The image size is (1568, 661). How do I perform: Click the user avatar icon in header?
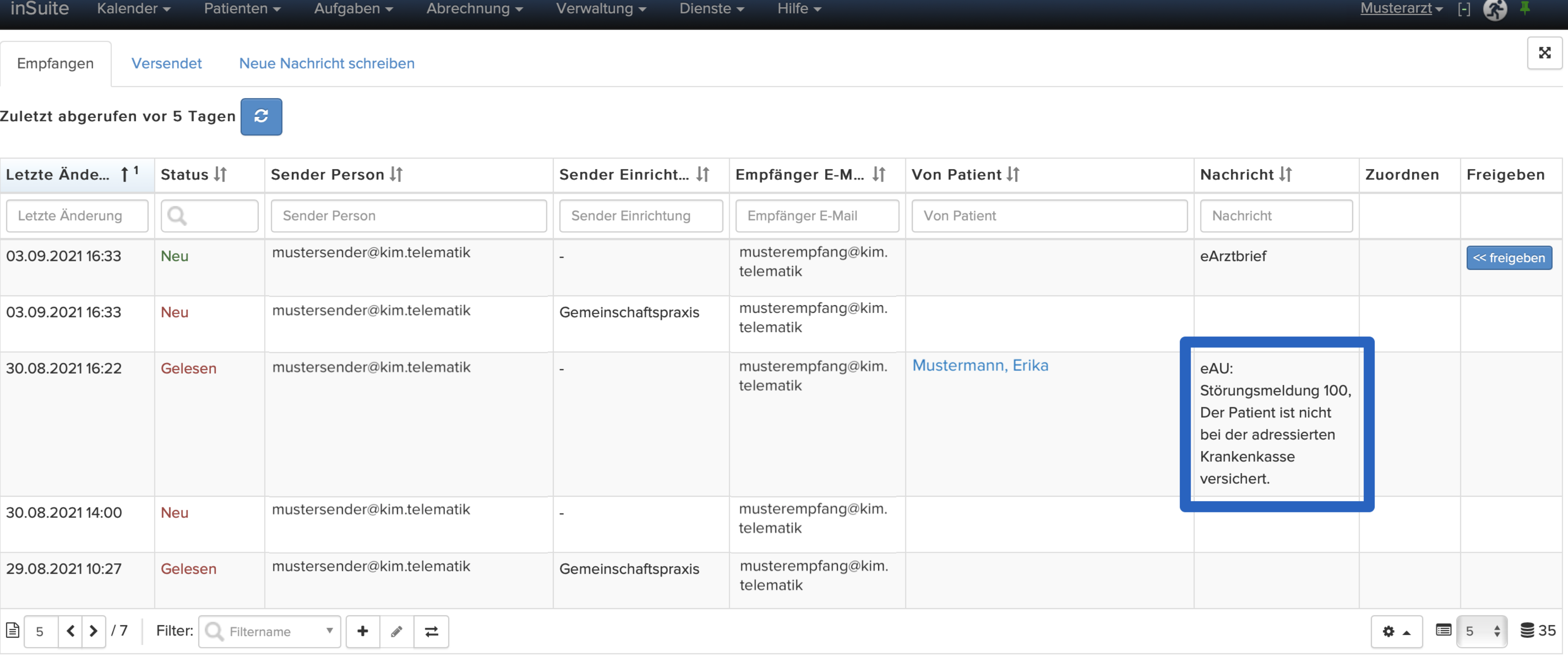1495,9
